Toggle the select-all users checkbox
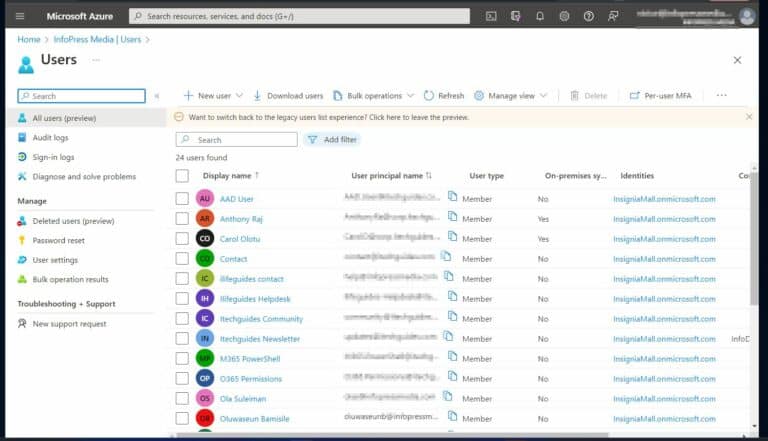Viewport: 768px width, 441px height. 182,175
